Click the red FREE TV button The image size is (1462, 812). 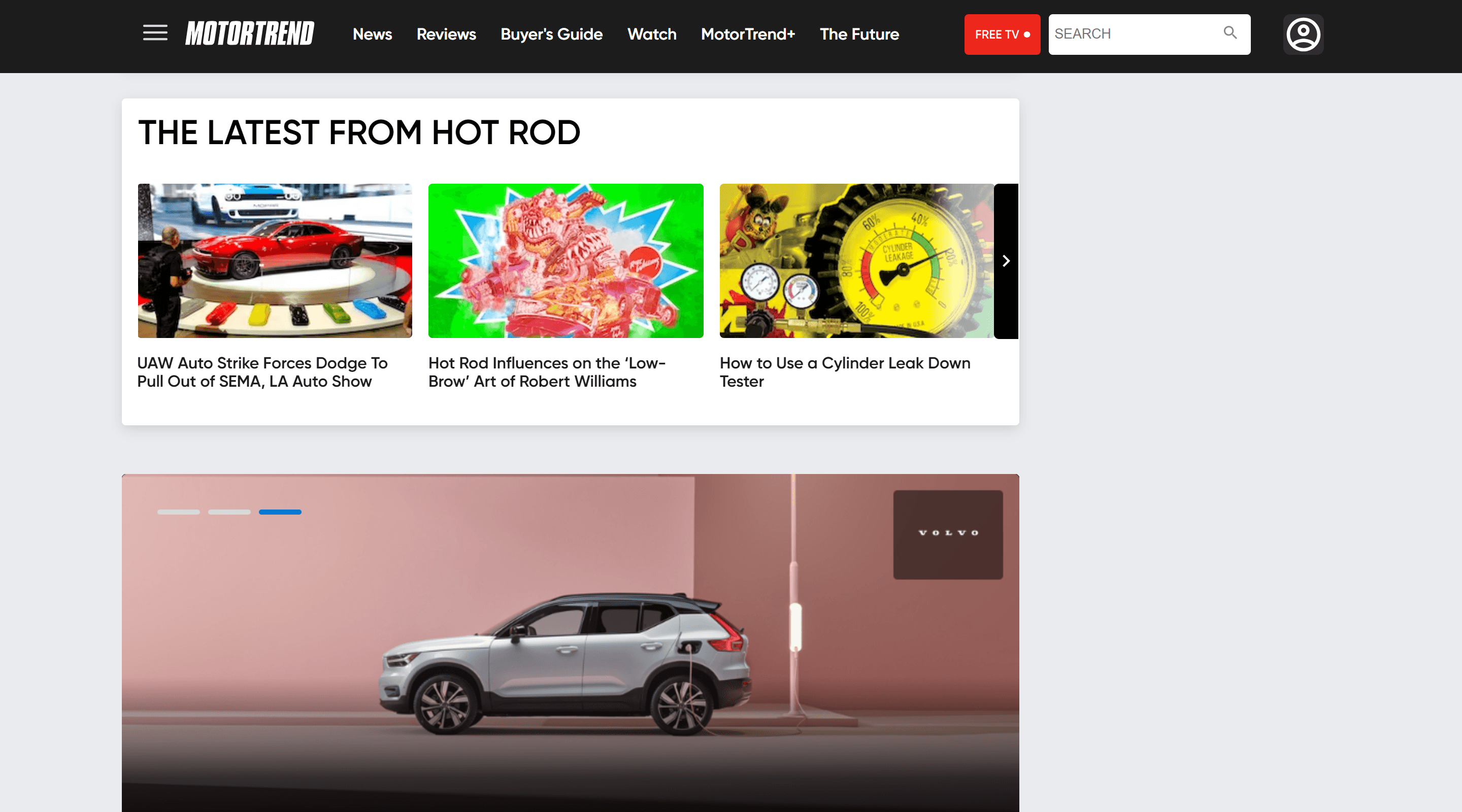pyautogui.click(x=1002, y=35)
